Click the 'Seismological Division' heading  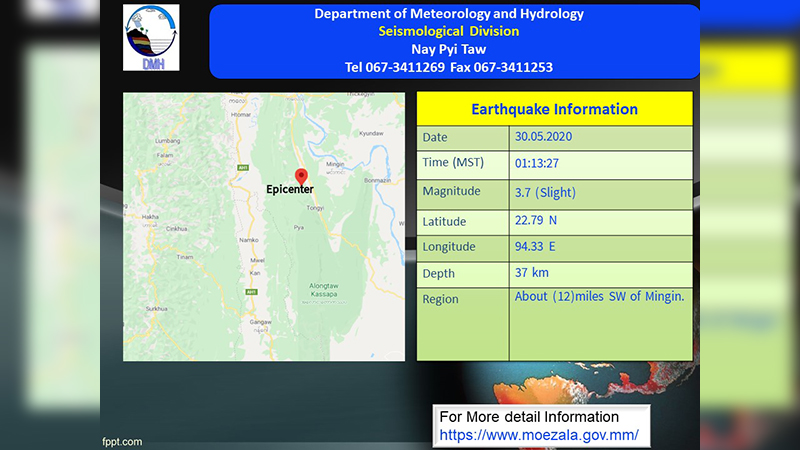[x=449, y=32]
